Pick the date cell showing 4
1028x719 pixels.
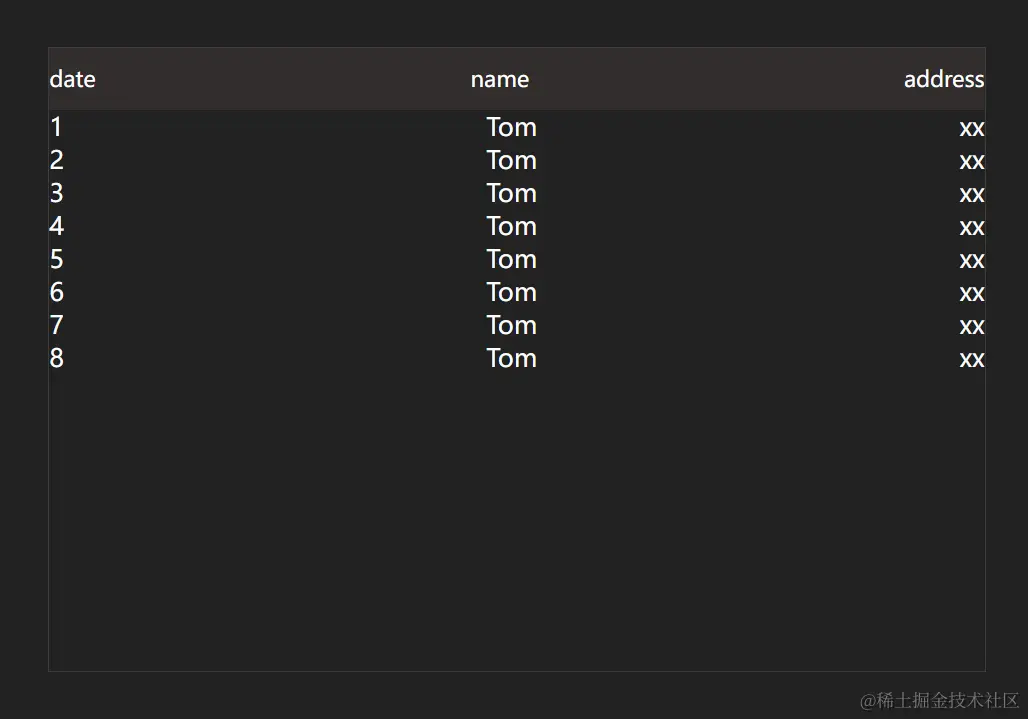(x=57, y=226)
